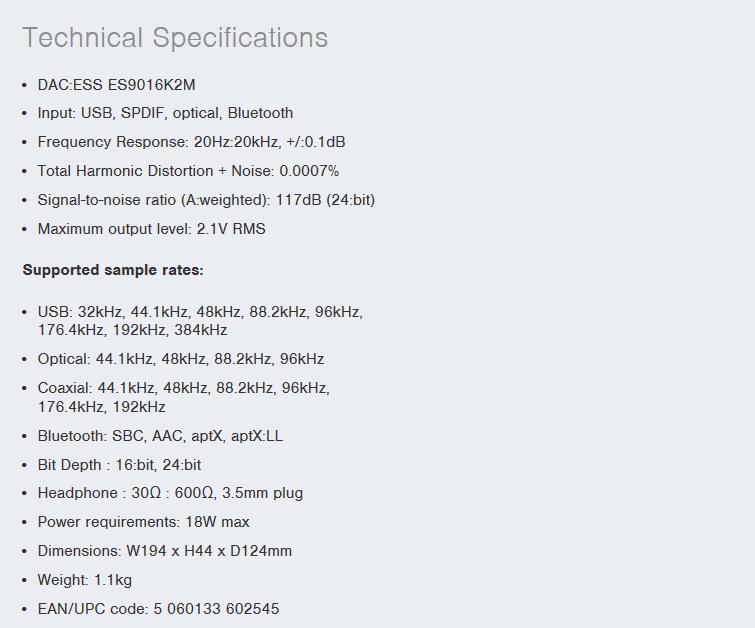This screenshot has height=628, width=755.
Task: Click the 176.4kHz, 192kHz, 384kHz line
Action: [132, 330]
